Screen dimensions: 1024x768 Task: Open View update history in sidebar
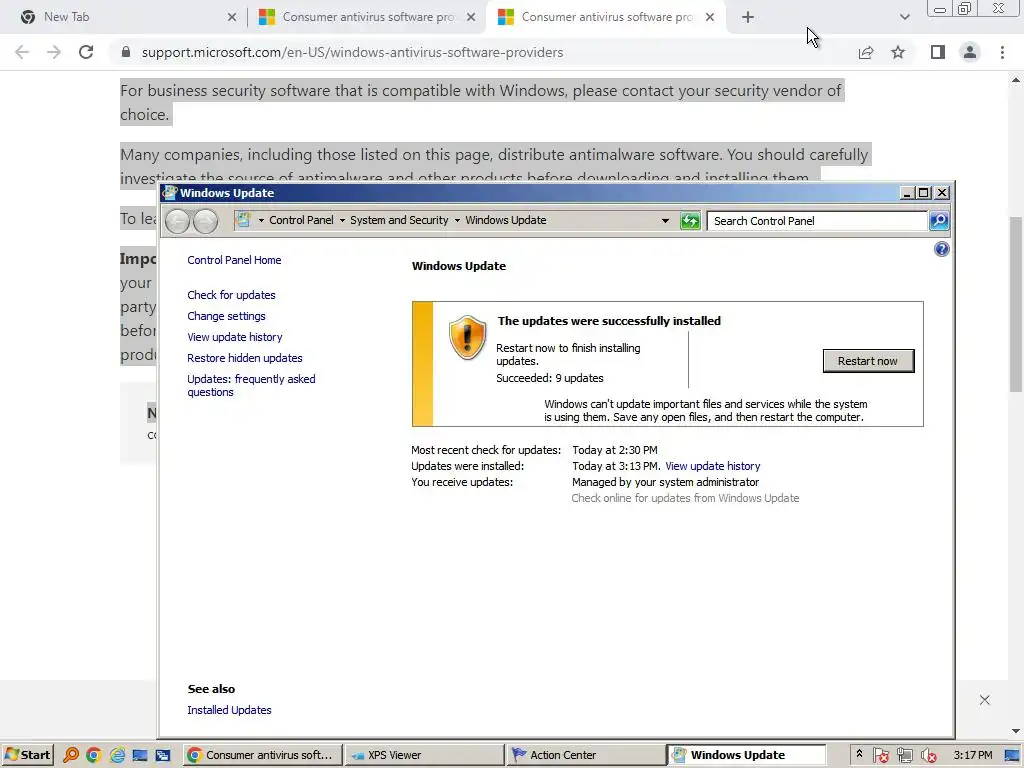click(x=234, y=337)
